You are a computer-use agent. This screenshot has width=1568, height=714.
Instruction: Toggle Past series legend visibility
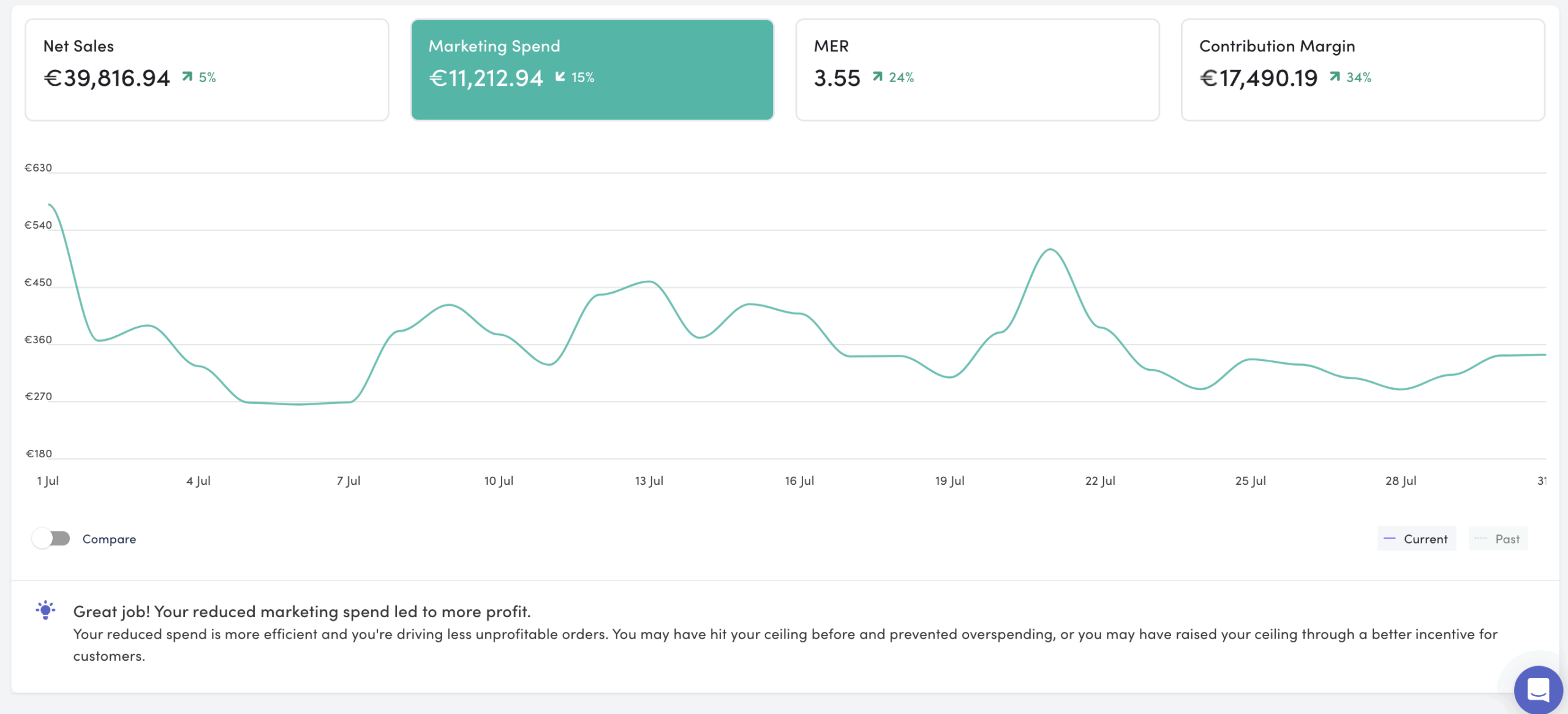tap(1507, 539)
